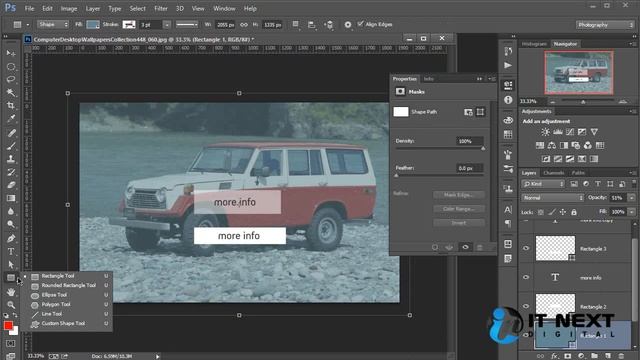Select the Horizontal Type tool
Viewport: 640px width, 360px height.
[11, 251]
